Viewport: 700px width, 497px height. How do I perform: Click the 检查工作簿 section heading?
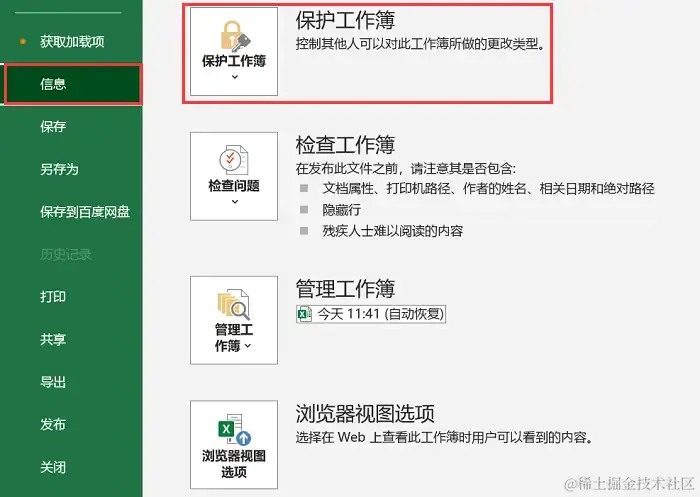[345, 145]
